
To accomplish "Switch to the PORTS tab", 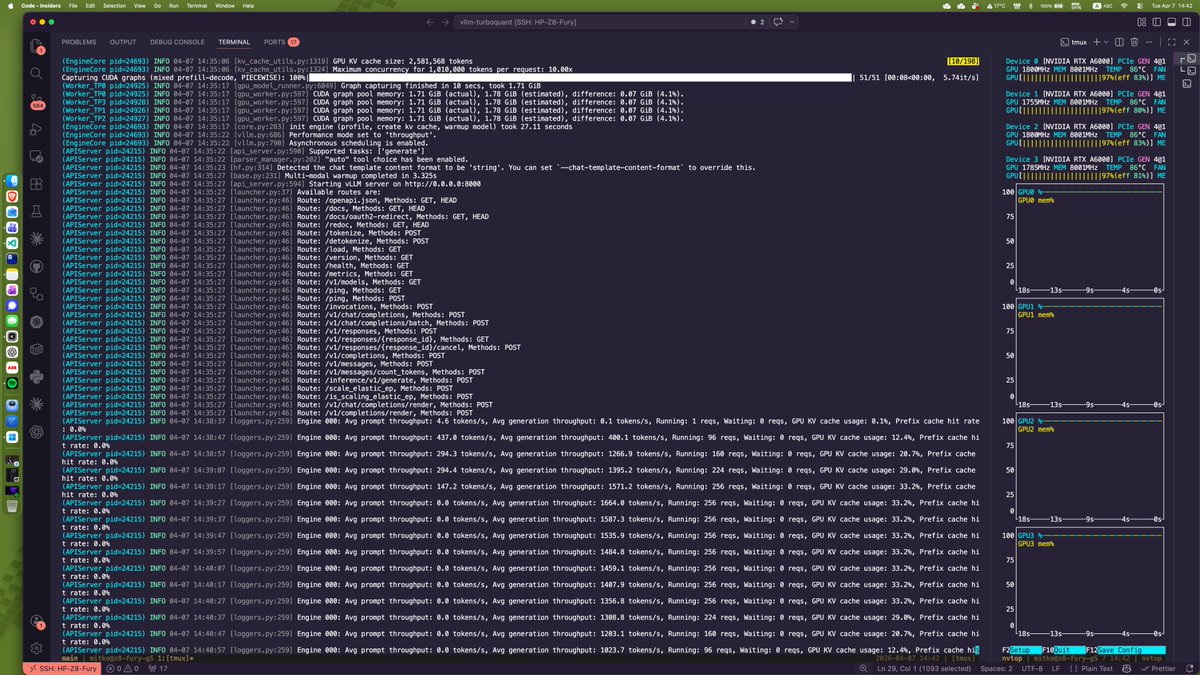I will (281, 42).
